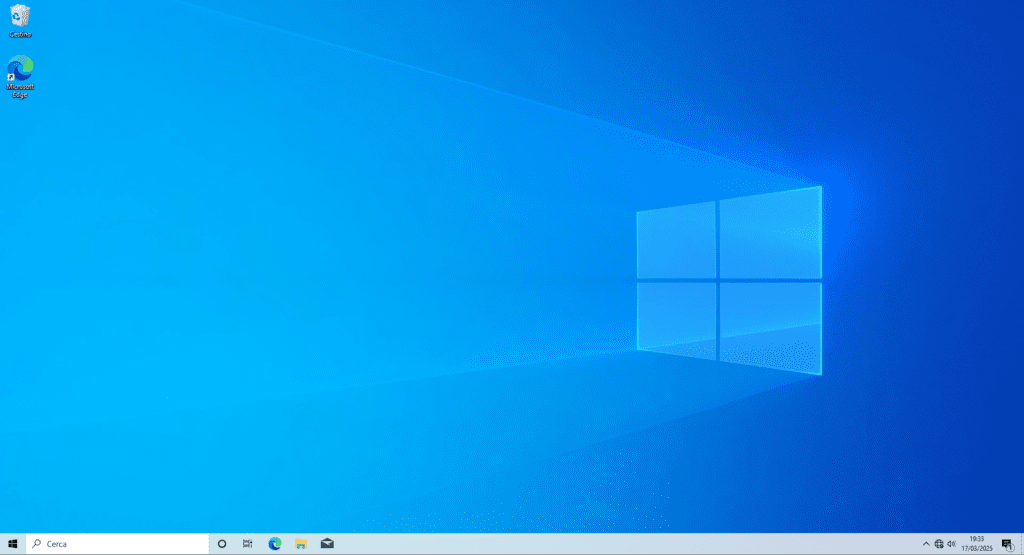
Task: Click the date 17/03/2025 in the tray
Action: click(x=977, y=549)
